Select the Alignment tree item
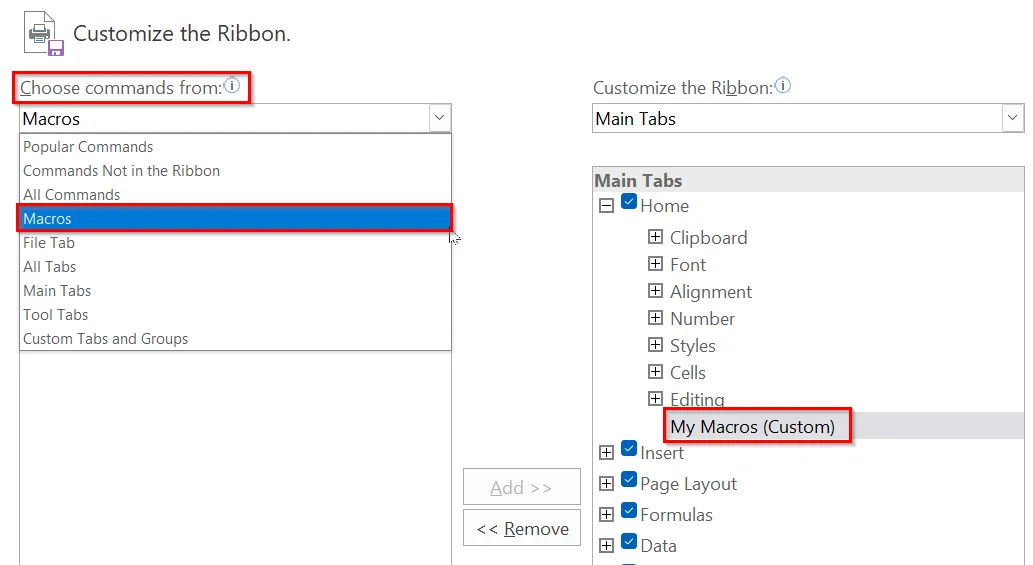 click(711, 292)
